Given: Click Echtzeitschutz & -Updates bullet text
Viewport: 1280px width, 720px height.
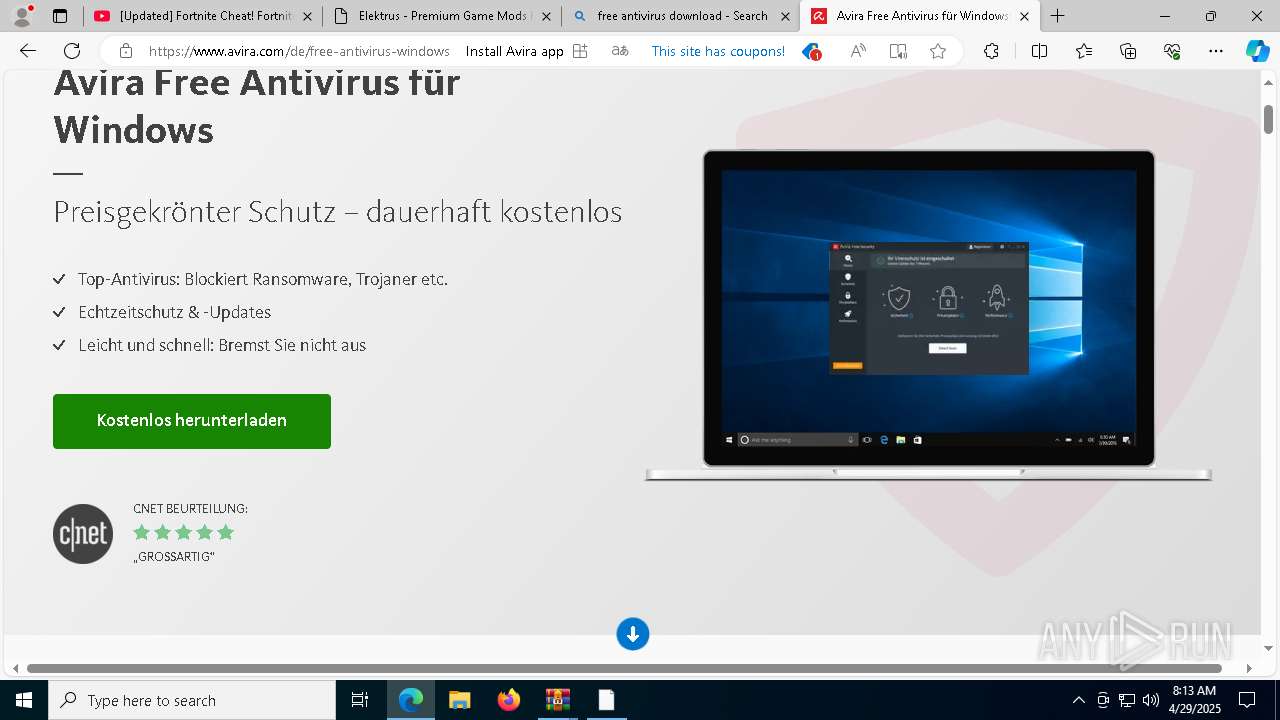Looking at the screenshot, I should tap(175, 312).
